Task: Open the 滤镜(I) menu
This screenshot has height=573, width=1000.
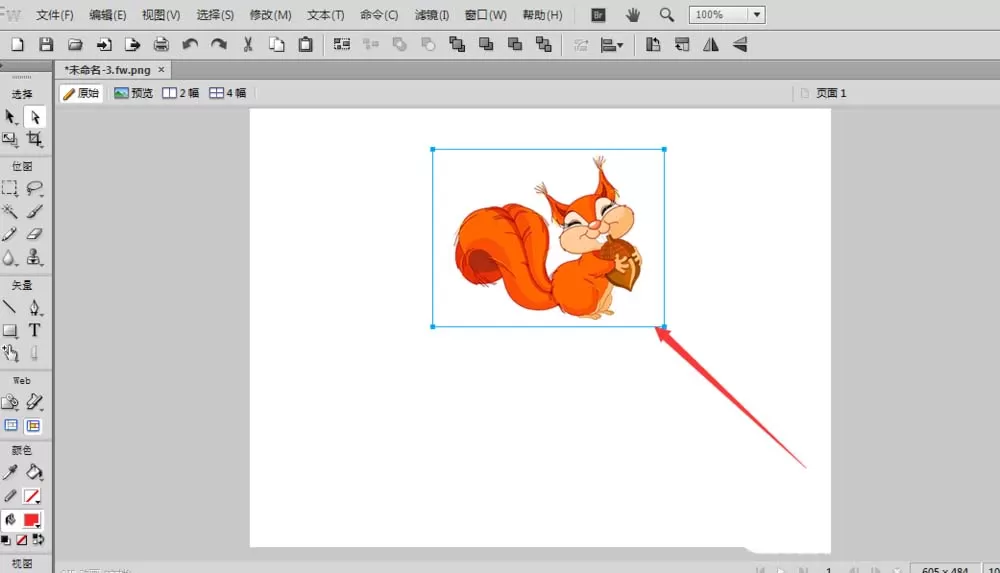Action: [x=432, y=15]
